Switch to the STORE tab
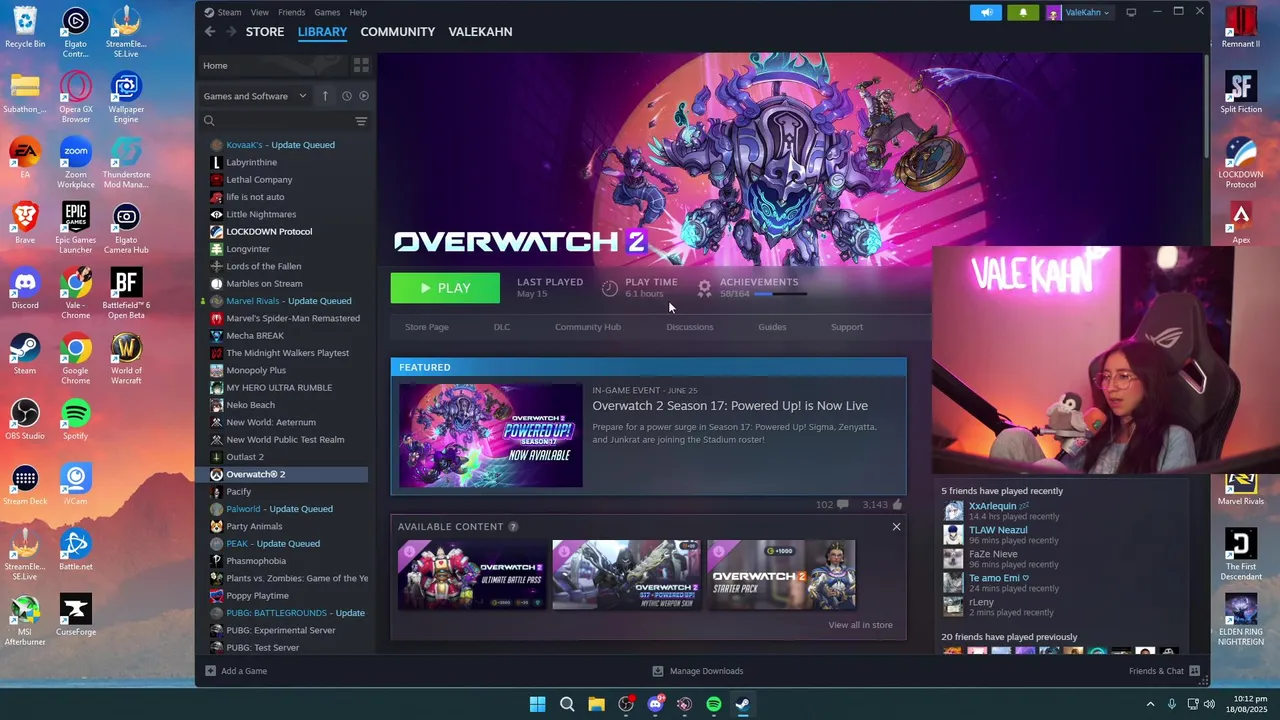 [265, 32]
